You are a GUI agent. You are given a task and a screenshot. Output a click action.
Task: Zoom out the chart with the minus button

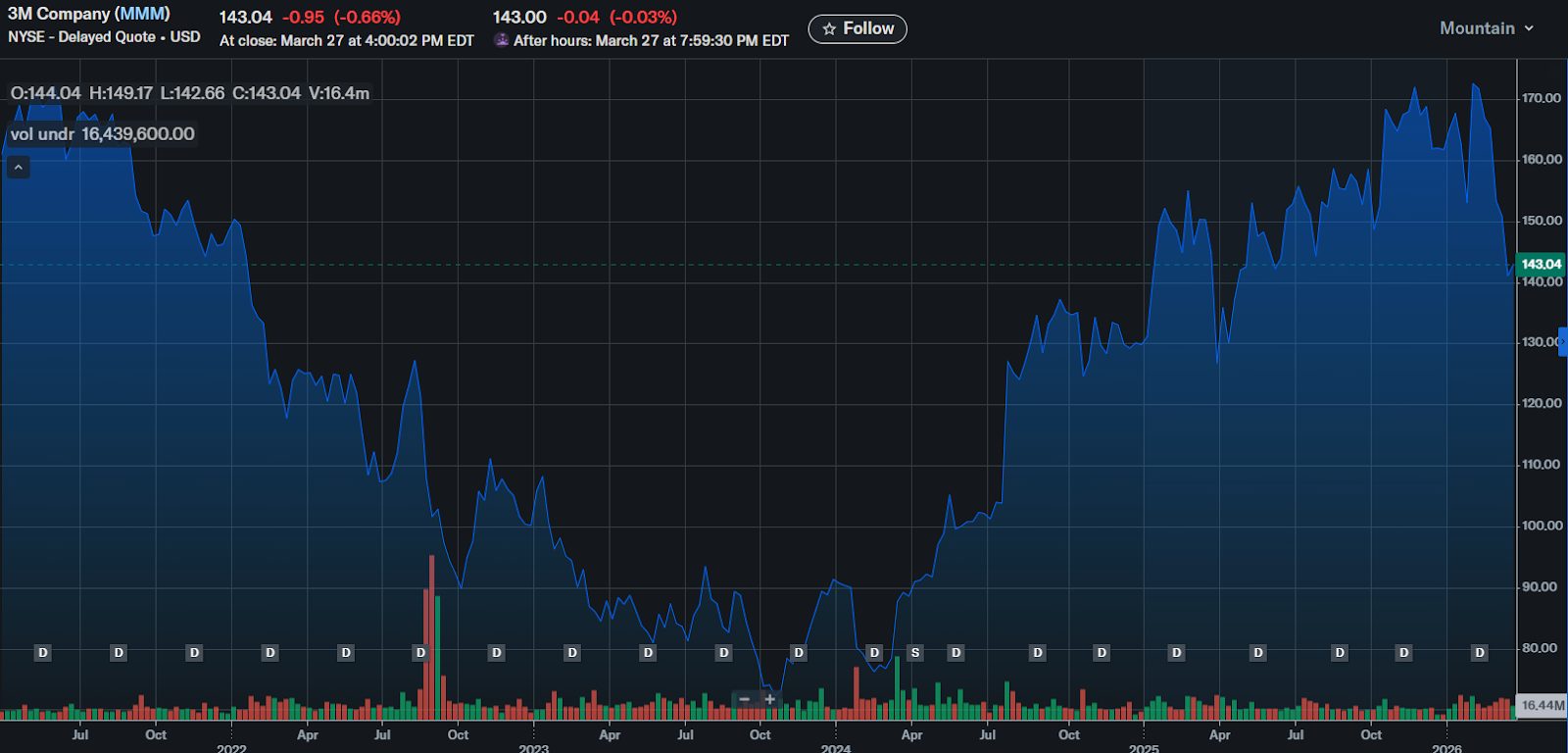pyautogui.click(x=745, y=699)
